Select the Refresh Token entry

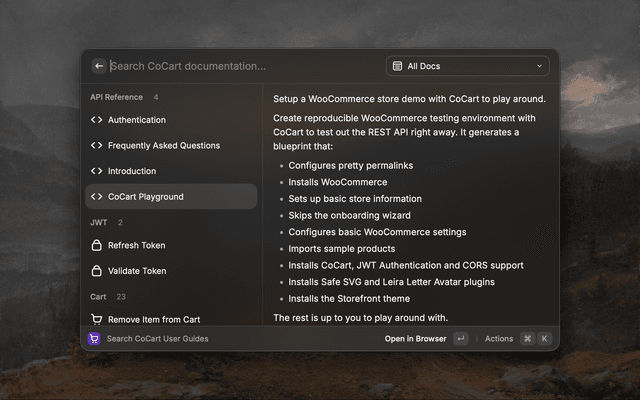tap(171, 245)
